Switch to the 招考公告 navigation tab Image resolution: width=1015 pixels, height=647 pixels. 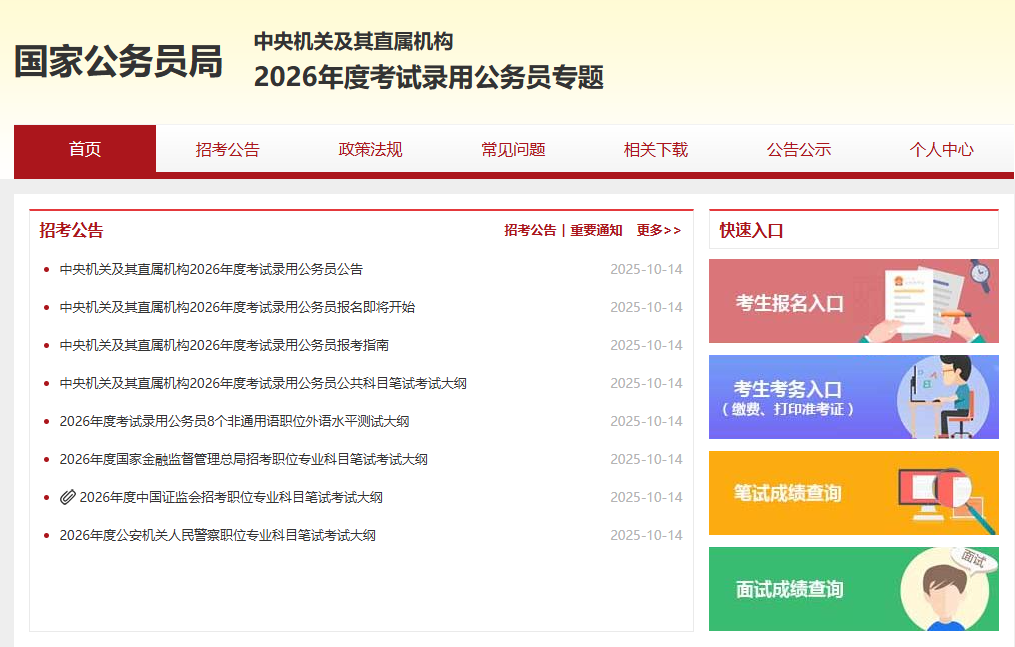227,150
